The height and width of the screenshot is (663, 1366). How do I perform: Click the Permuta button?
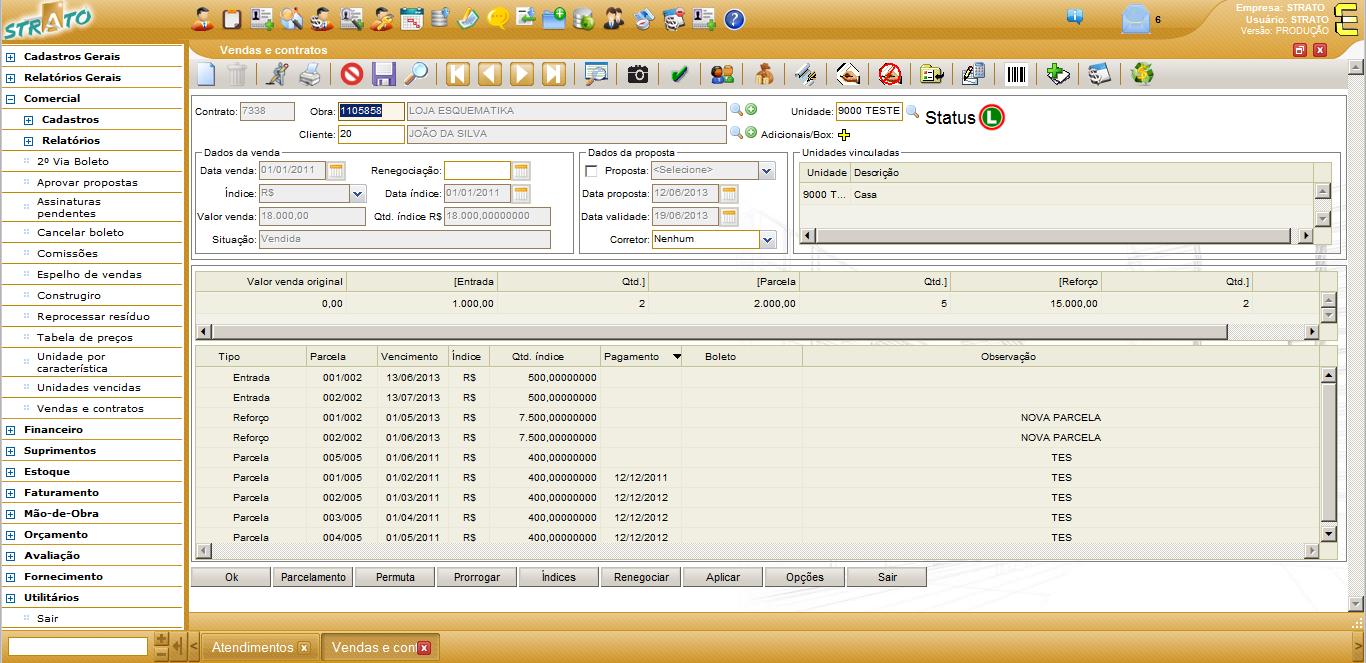[395, 577]
